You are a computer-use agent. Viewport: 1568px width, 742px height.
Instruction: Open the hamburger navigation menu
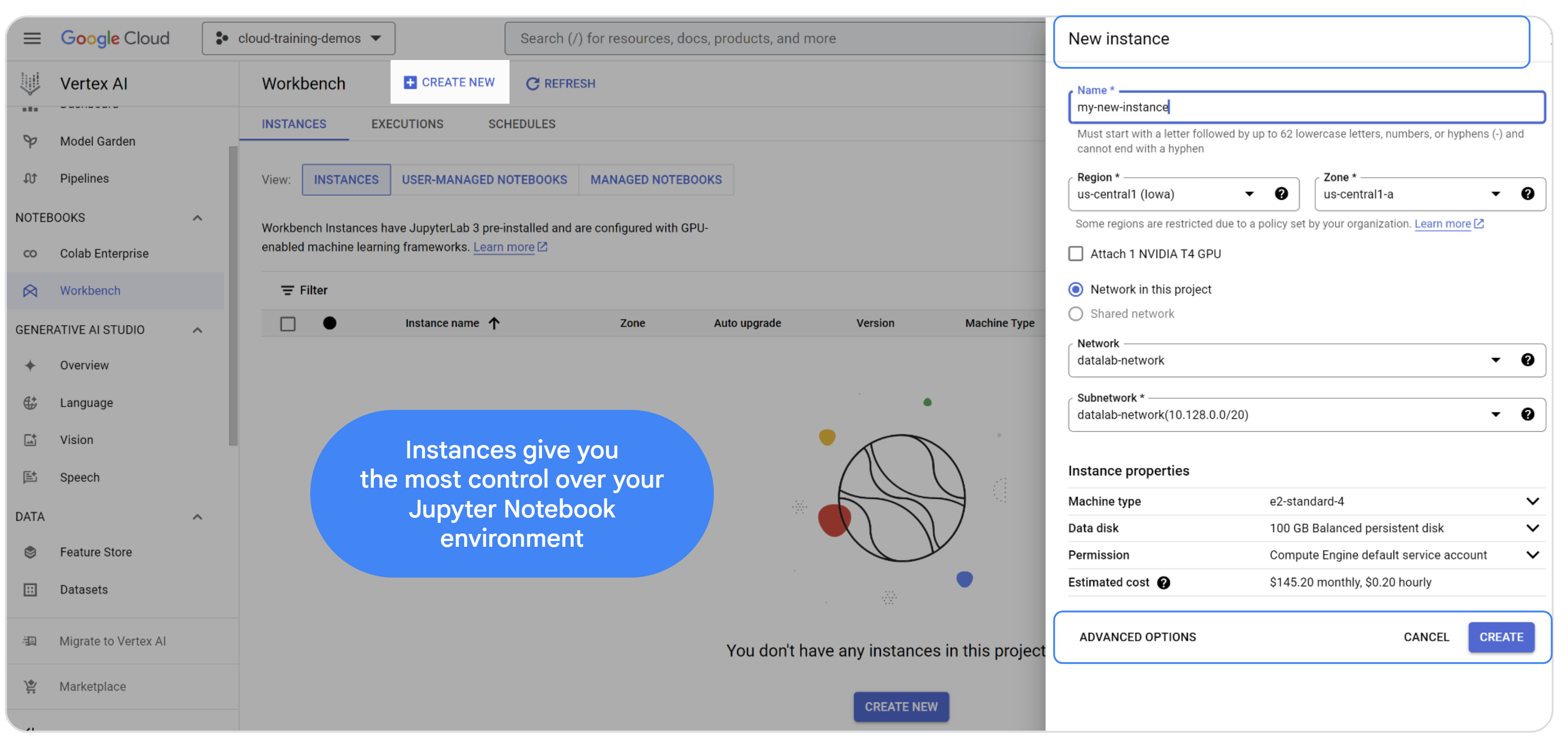click(32, 38)
